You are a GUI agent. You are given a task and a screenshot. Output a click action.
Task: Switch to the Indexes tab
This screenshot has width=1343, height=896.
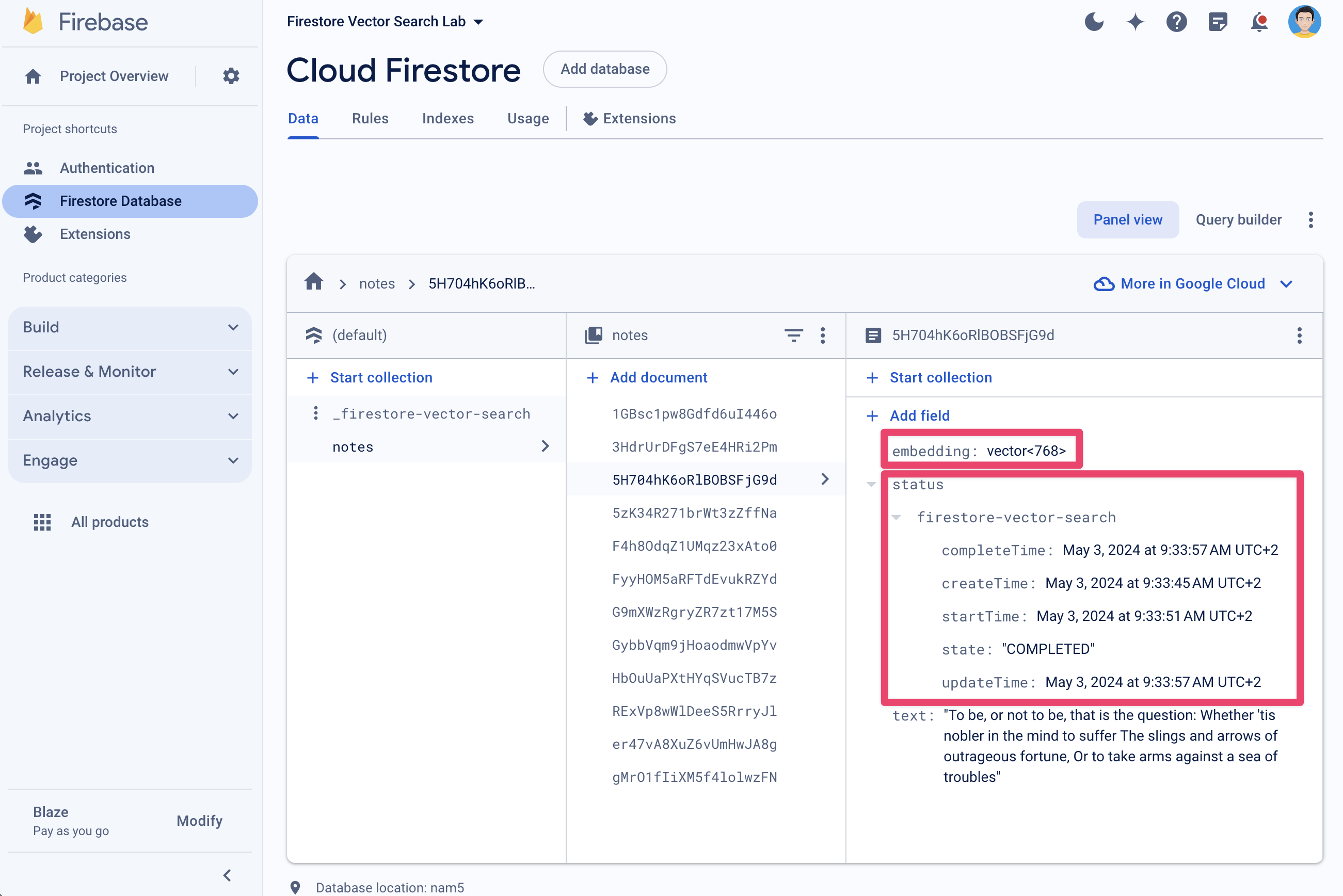coord(447,119)
